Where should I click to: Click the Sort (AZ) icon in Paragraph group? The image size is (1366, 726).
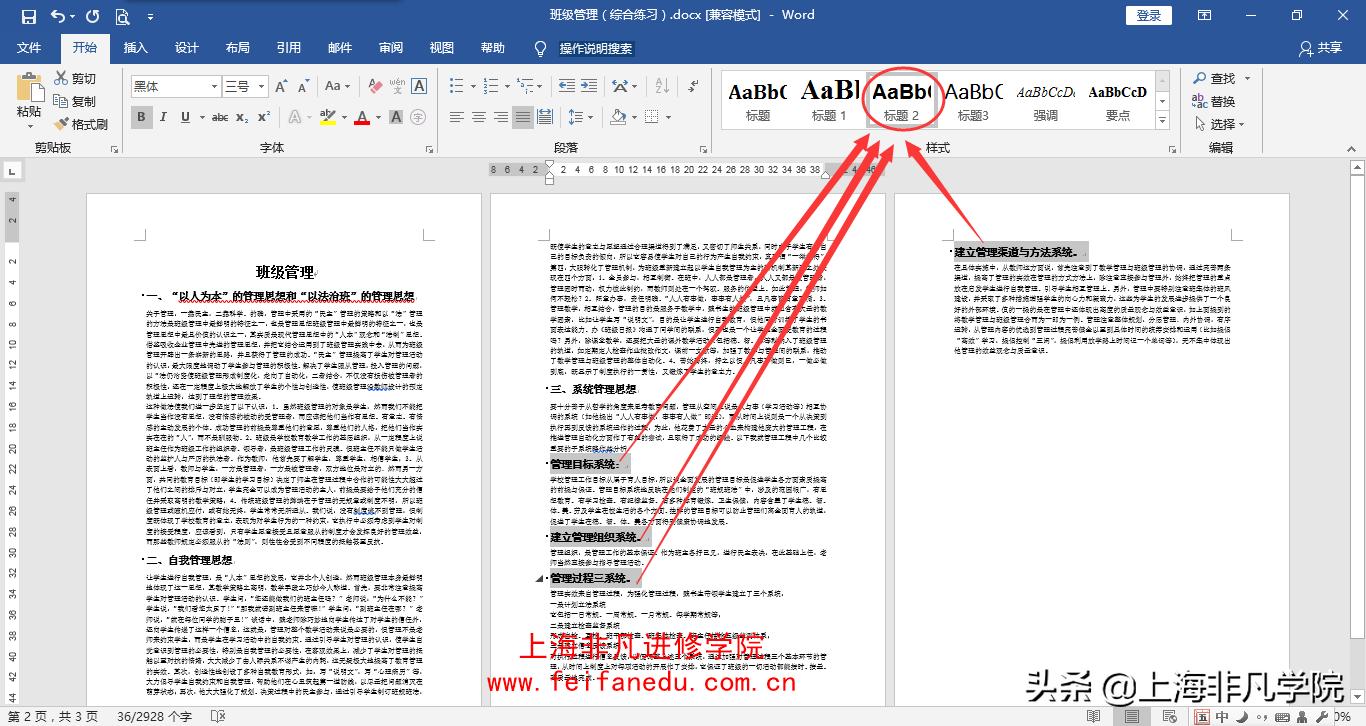pyautogui.click(x=660, y=86)
